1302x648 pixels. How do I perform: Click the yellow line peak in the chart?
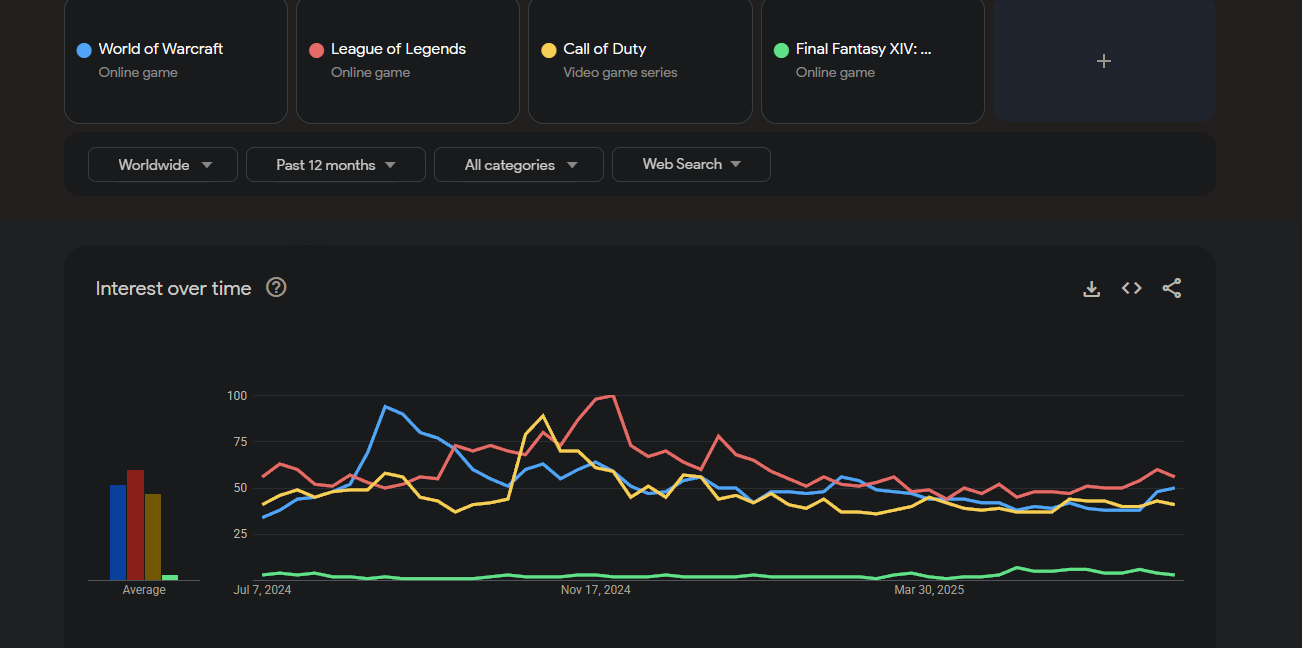(542, 415)
